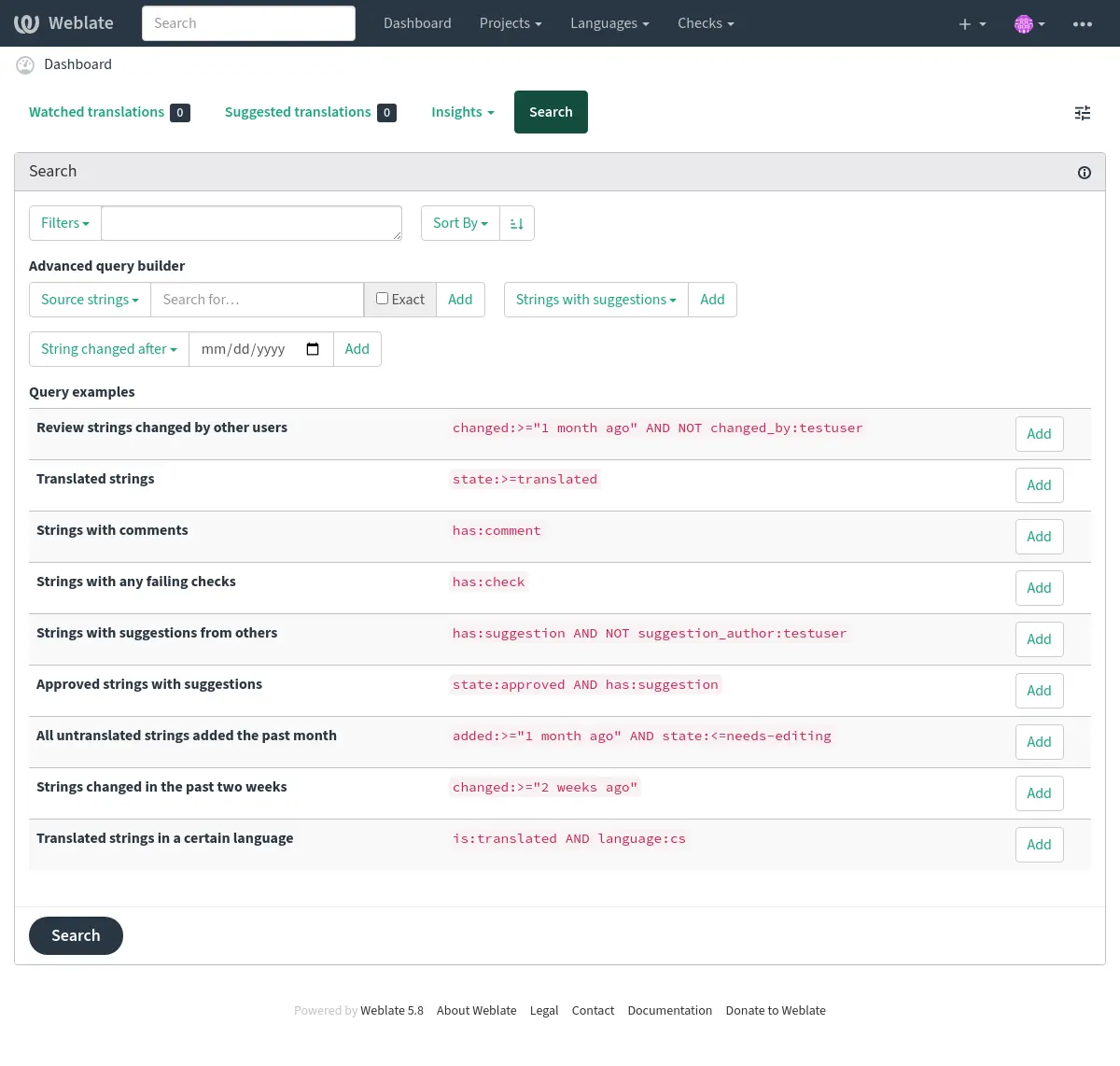Screen dimensions: 1120x1066
Task: Add the source strings search term
Action: tap(460, 300)
